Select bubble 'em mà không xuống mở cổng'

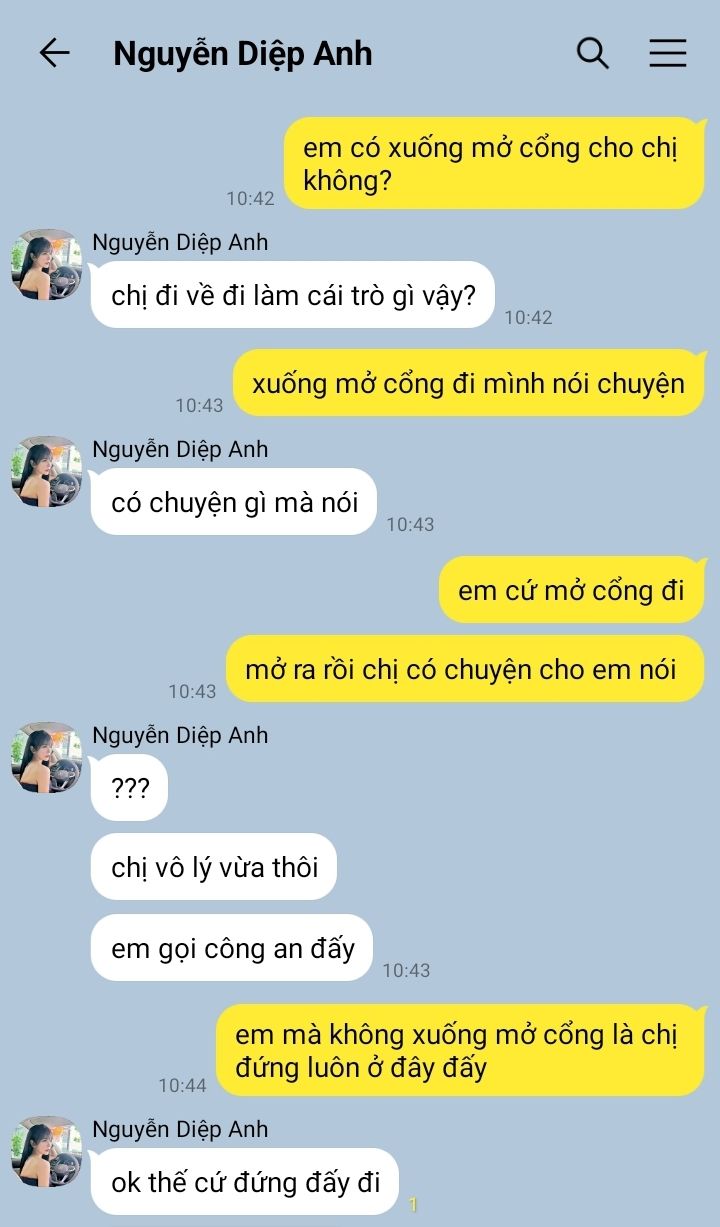[461, 1050]
